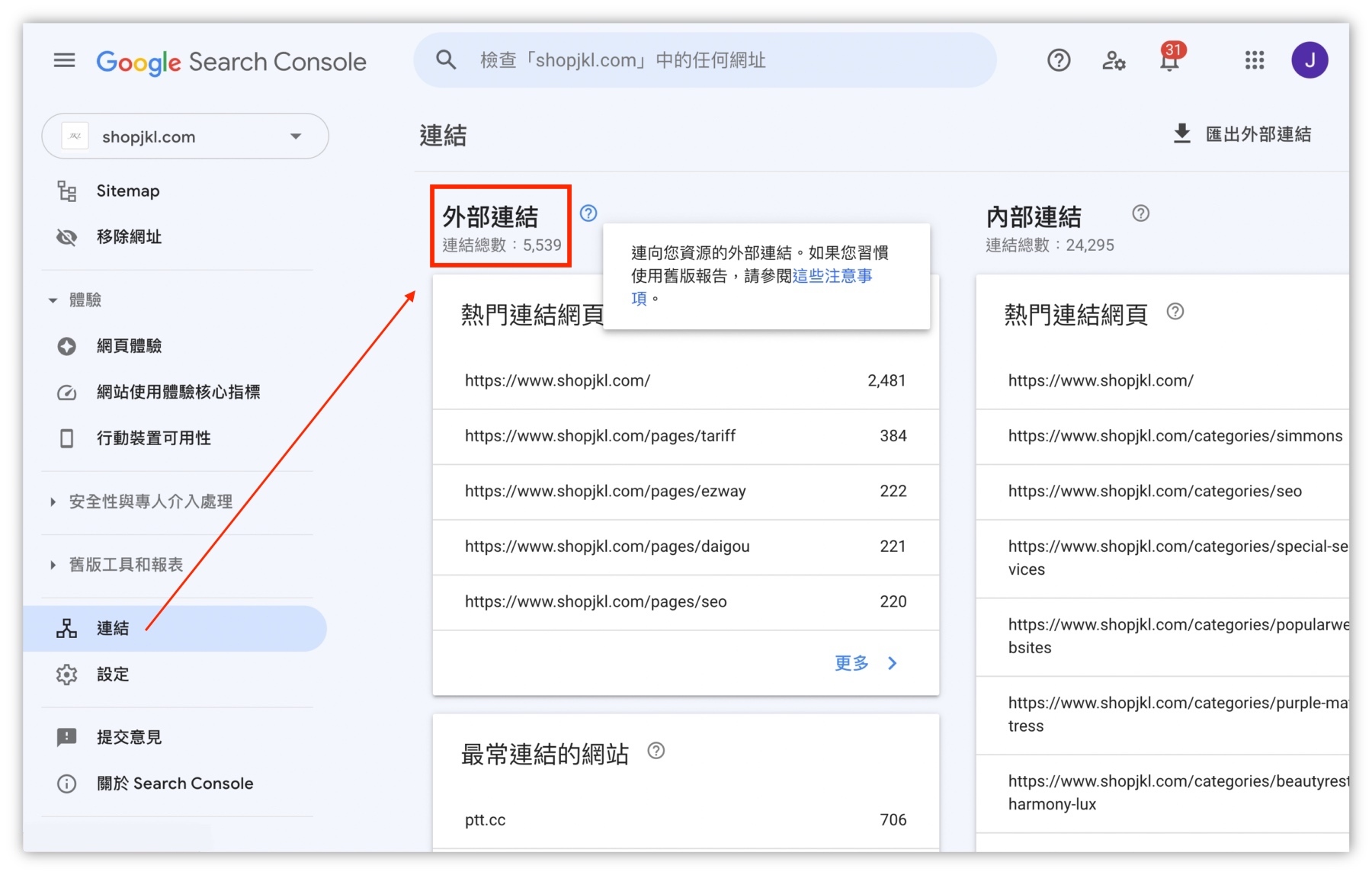Open the Google apps grid
The height and width of the screenshot is (875, 1372).
(1254, 60)
